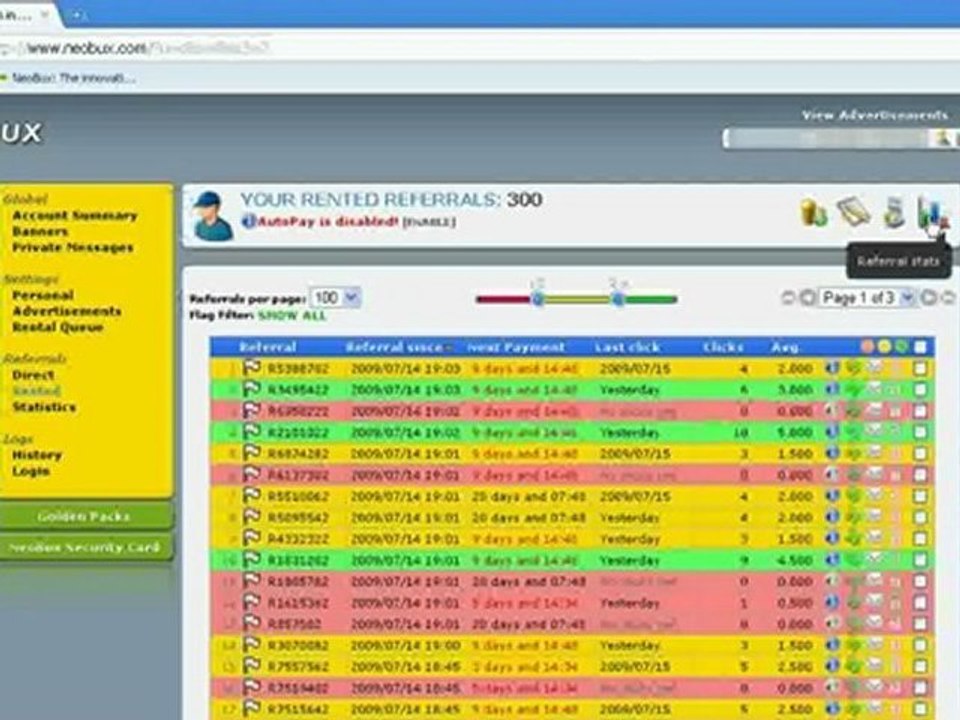Tick the checkbox for referral R3495422
This screenshot has height=720, width=960.
(920, 389)
